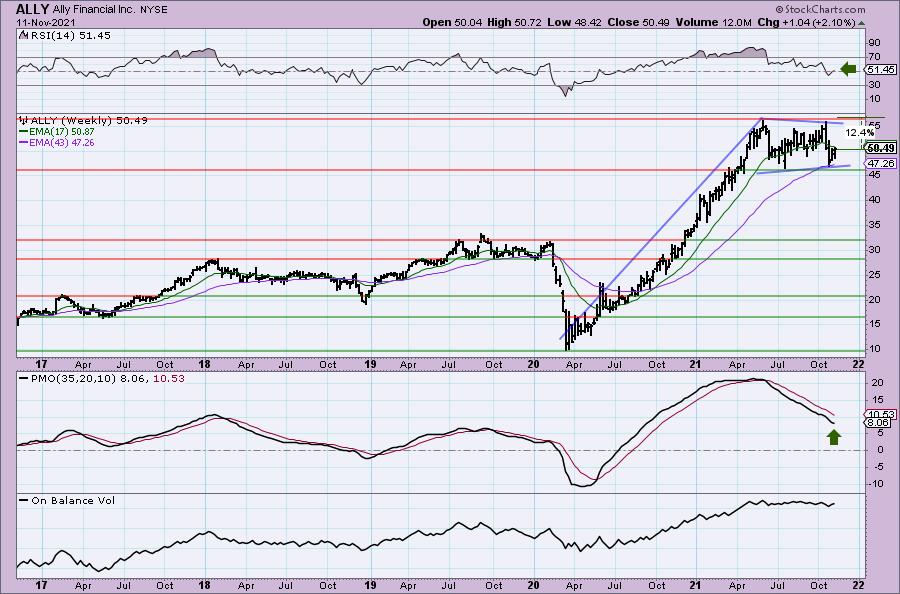900x594 pixels.
Task: Click the Low 48.42 value
Action: pos(573,22)
